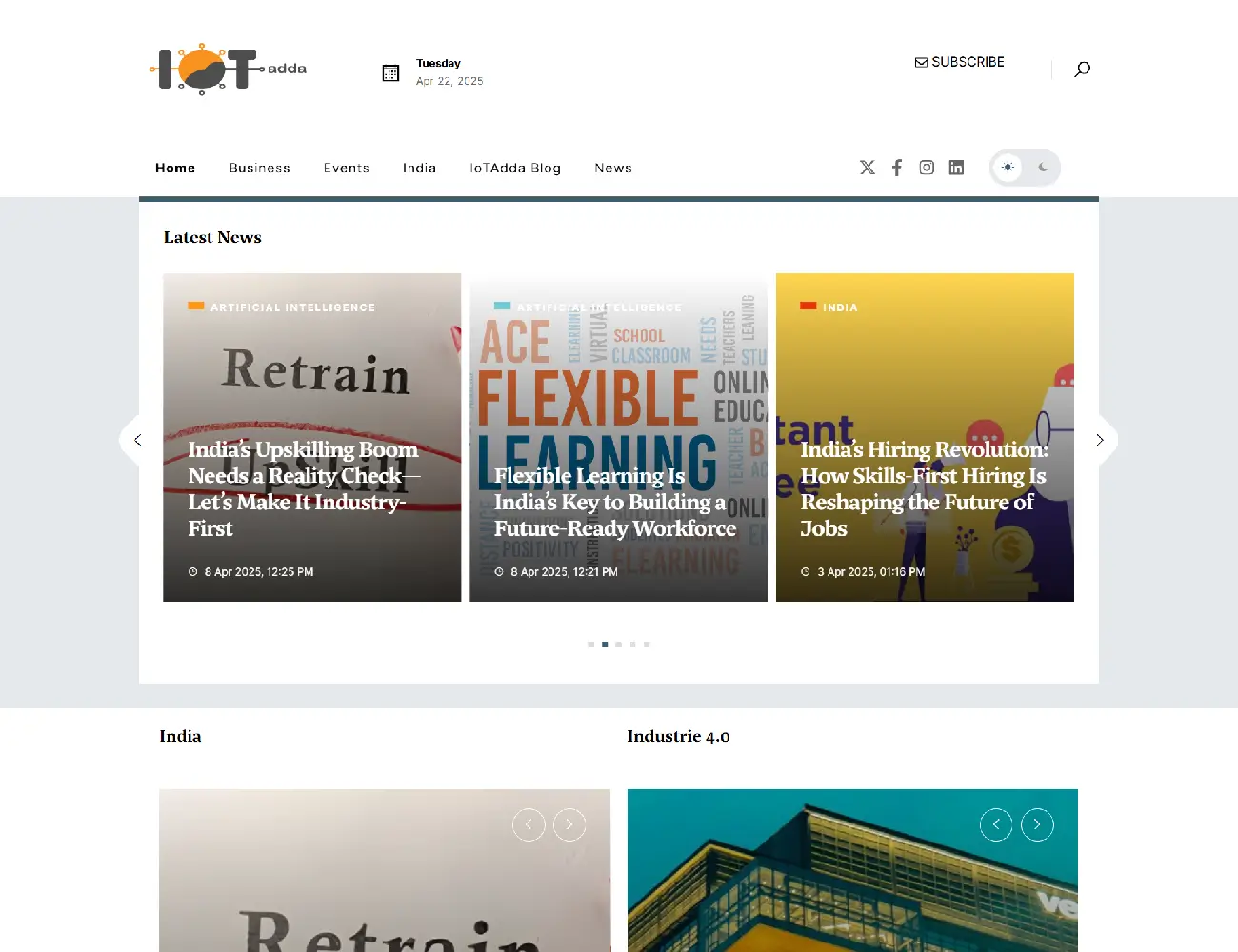Select second Latest News carousel dot
1238x952 pixels.
point(605,645)
